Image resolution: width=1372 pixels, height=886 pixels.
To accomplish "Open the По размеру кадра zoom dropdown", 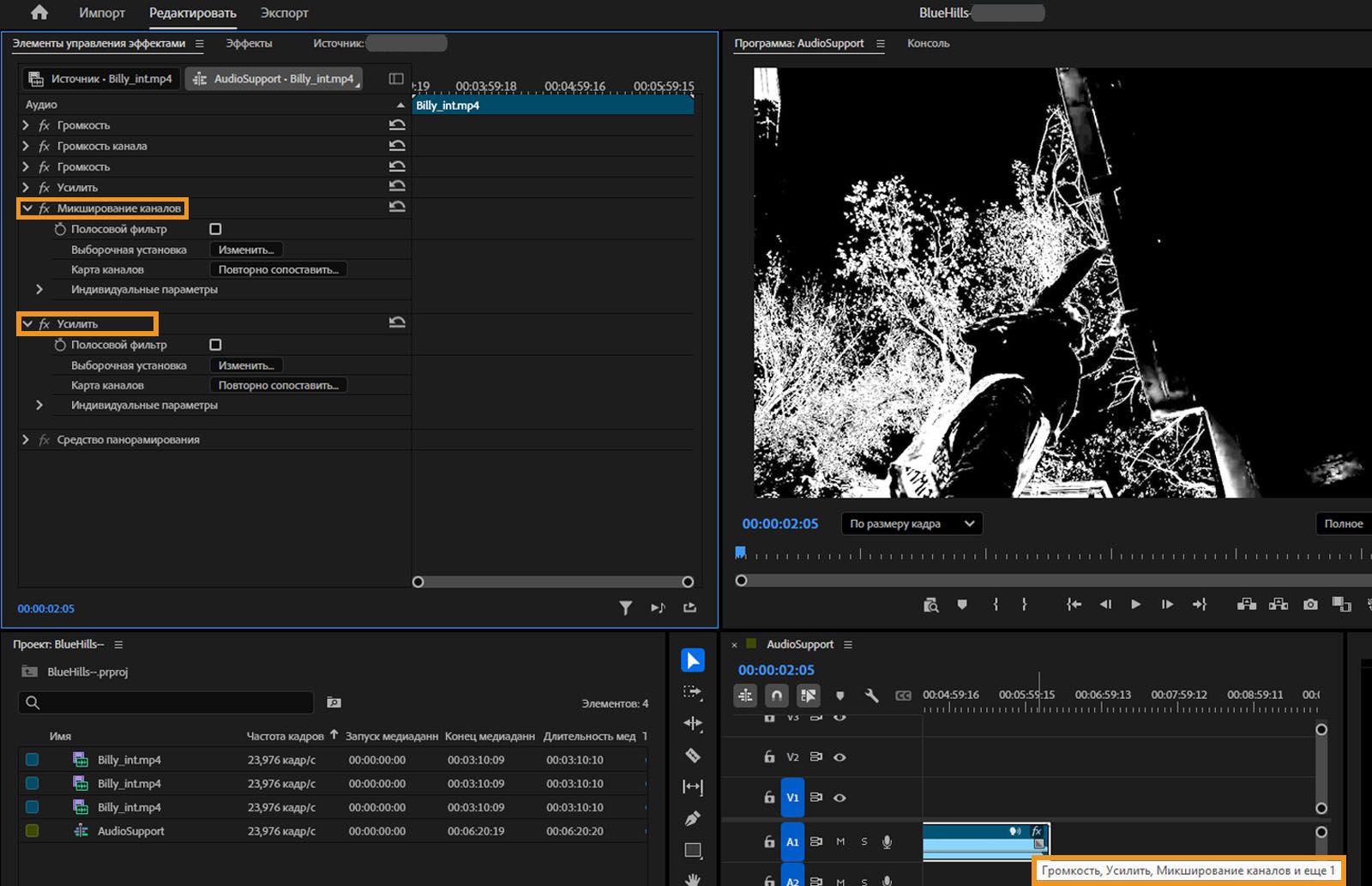I will click(912, 524).
